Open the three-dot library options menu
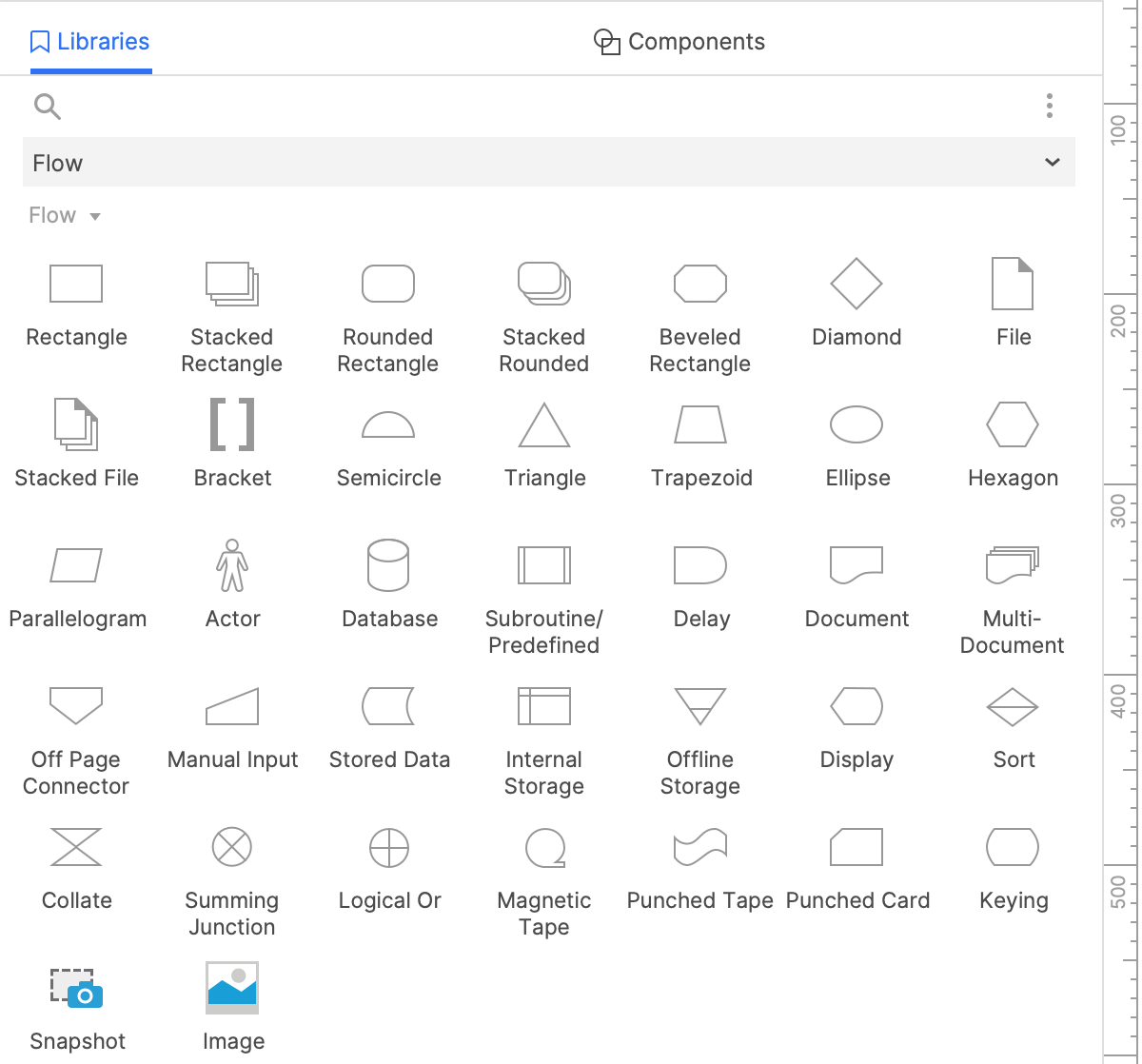 click(1049, 106)
